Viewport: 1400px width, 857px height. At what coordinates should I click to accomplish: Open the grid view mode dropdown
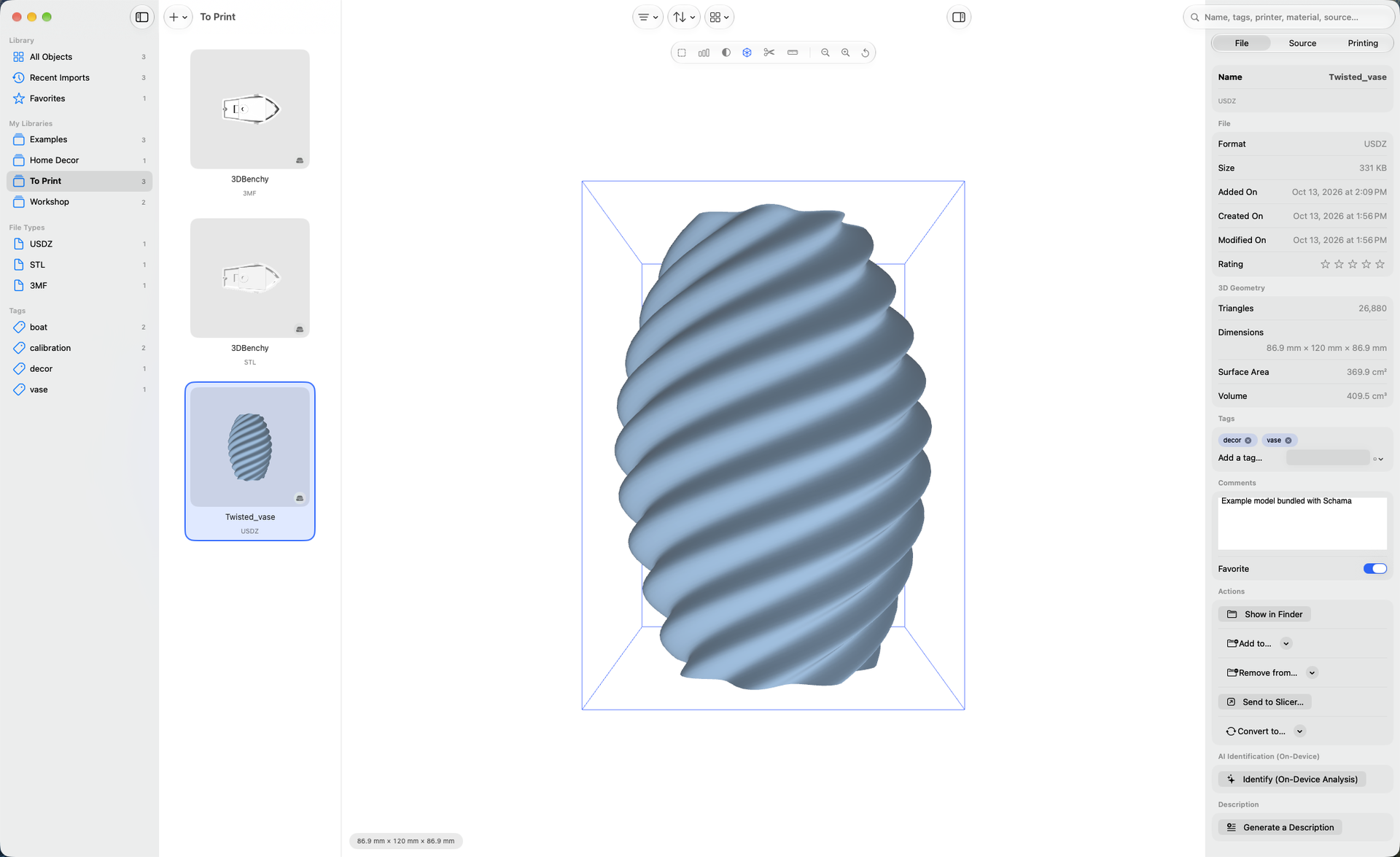click(x=719, y=17)
